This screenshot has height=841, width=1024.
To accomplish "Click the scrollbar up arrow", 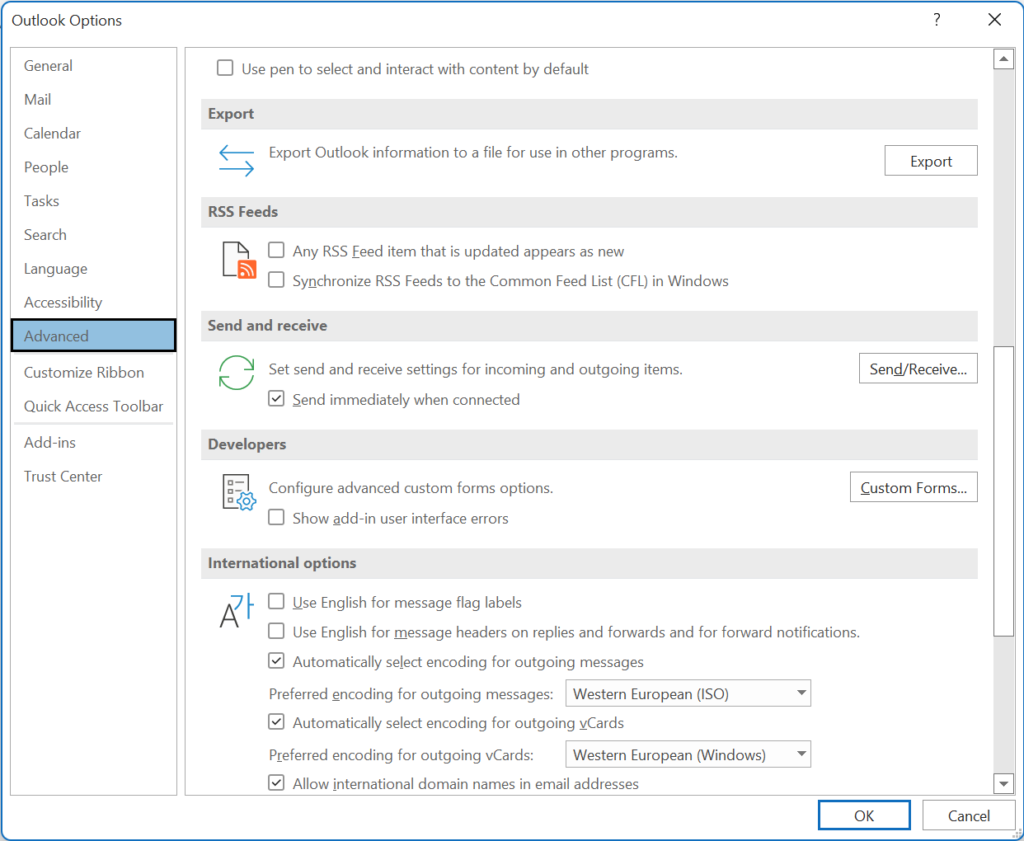I will [x=1004, y=60].
